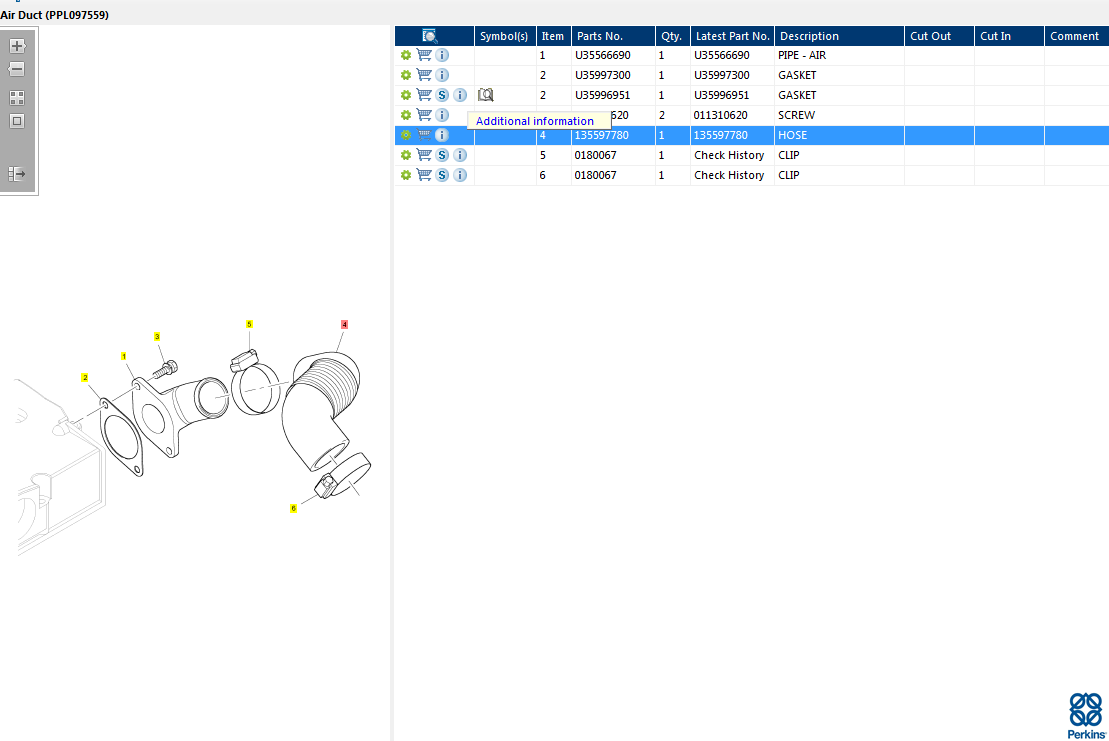Add SCREW 011310620 to cart
Viewport: 1109px width, 741px height.
tap(424, 115)
